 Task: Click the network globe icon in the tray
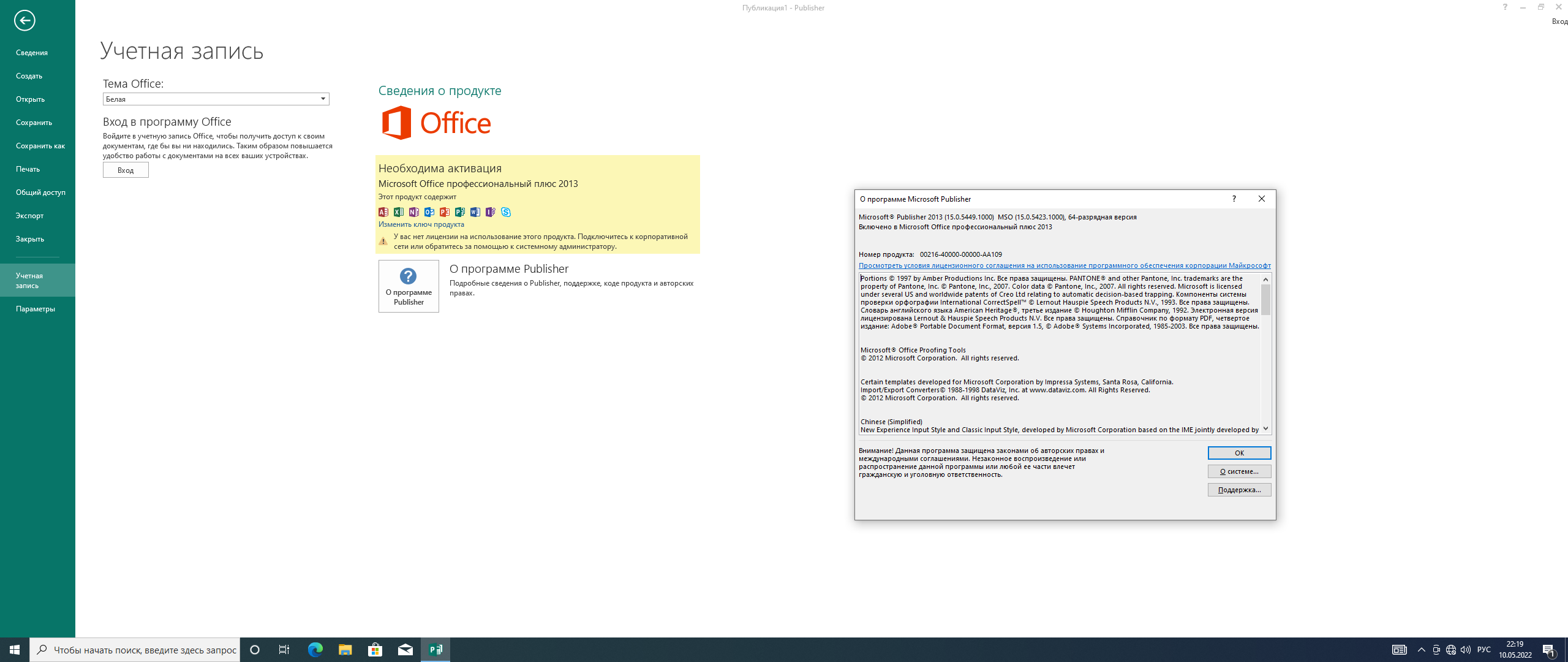pos(1451,650)
